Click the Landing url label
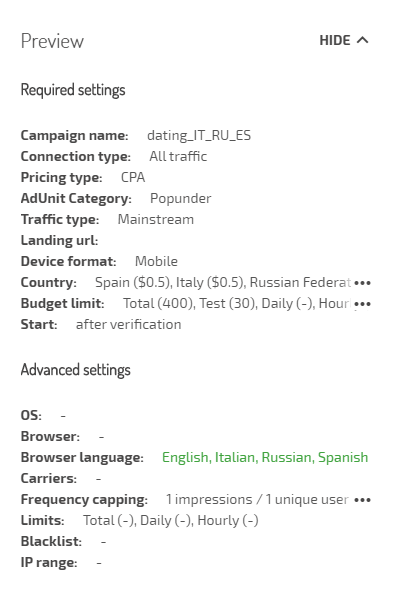Image resolution: width=398 pixels, height=600 pixels. (59, 240)
